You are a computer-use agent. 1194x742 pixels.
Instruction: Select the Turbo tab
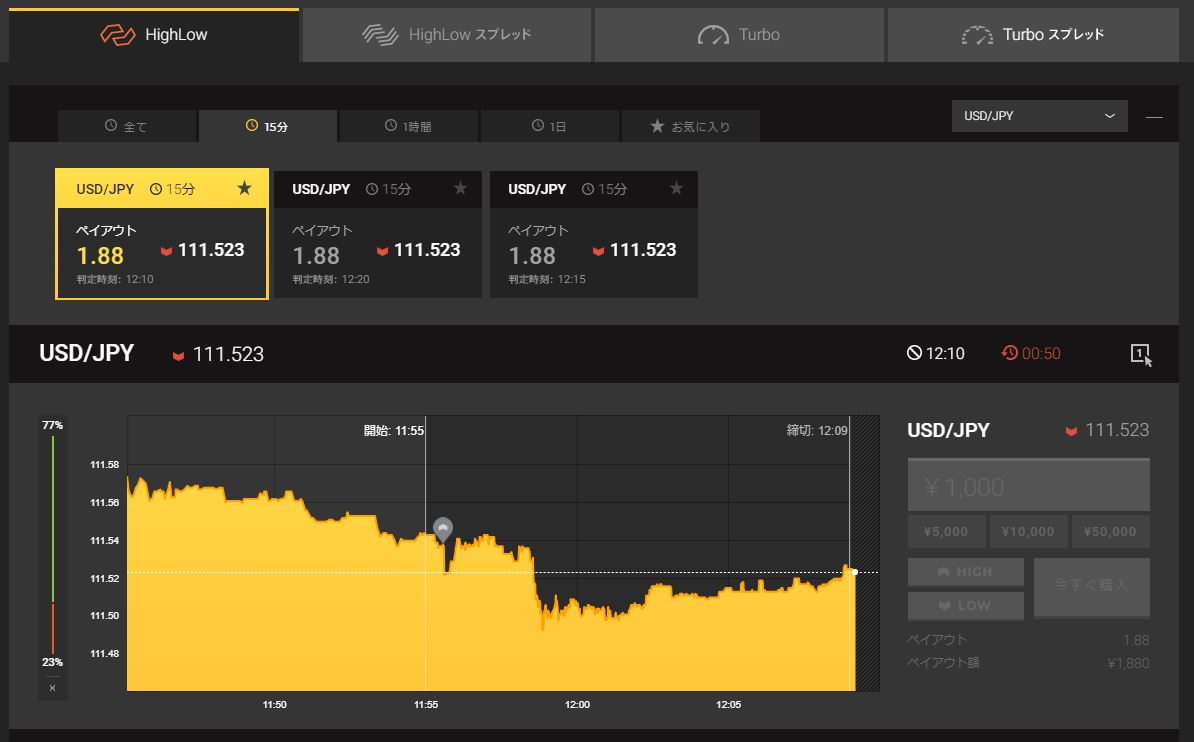(x=739, y=35)
